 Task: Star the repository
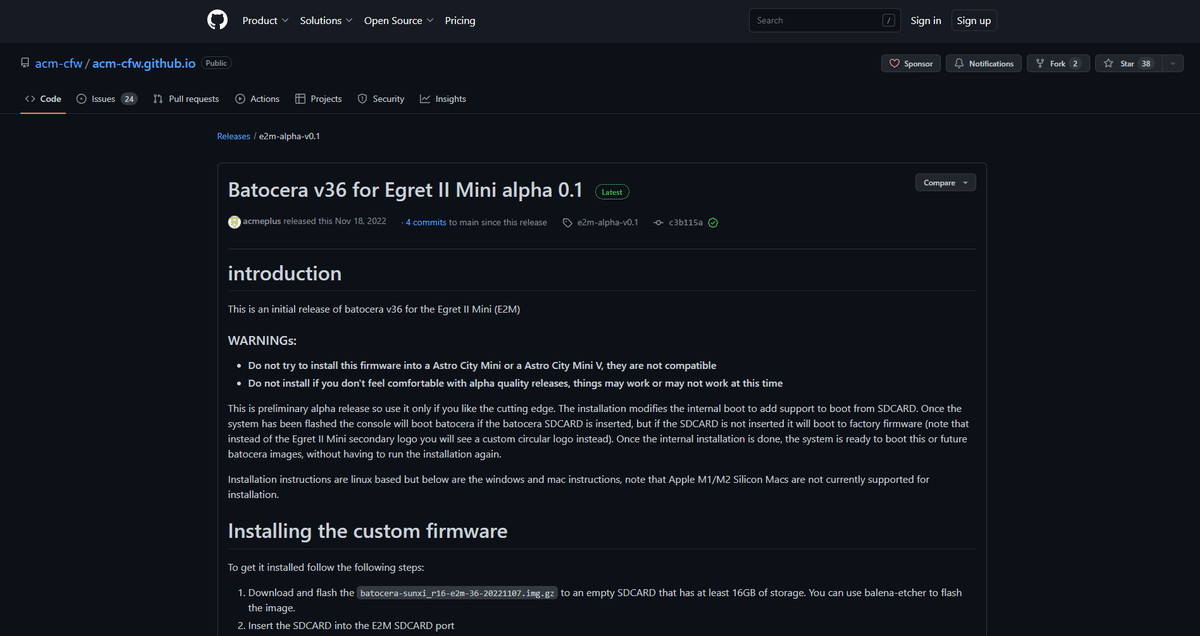[x=1127, y=63]
